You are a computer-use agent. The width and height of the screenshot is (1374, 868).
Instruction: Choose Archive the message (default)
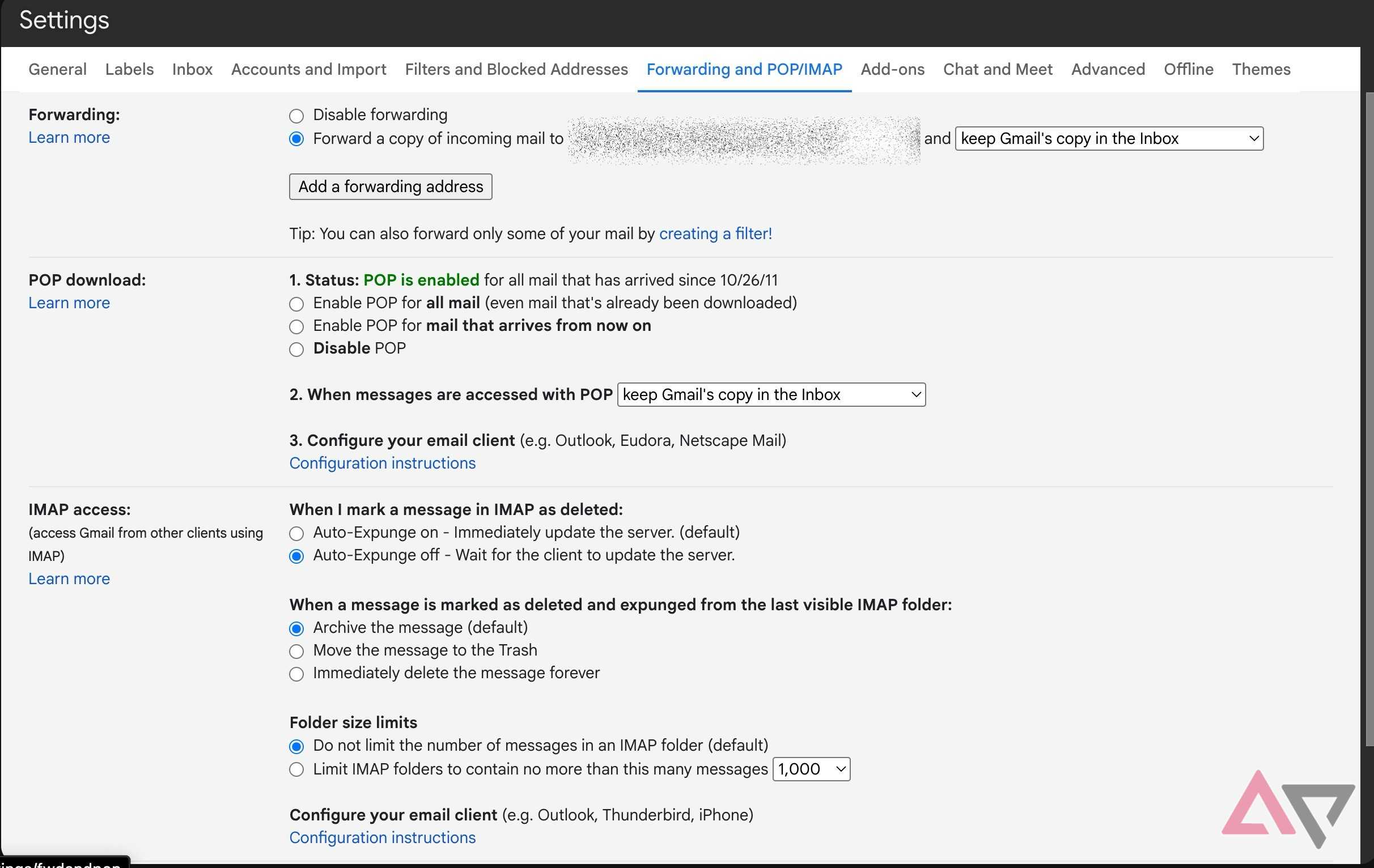click(296, 629)
